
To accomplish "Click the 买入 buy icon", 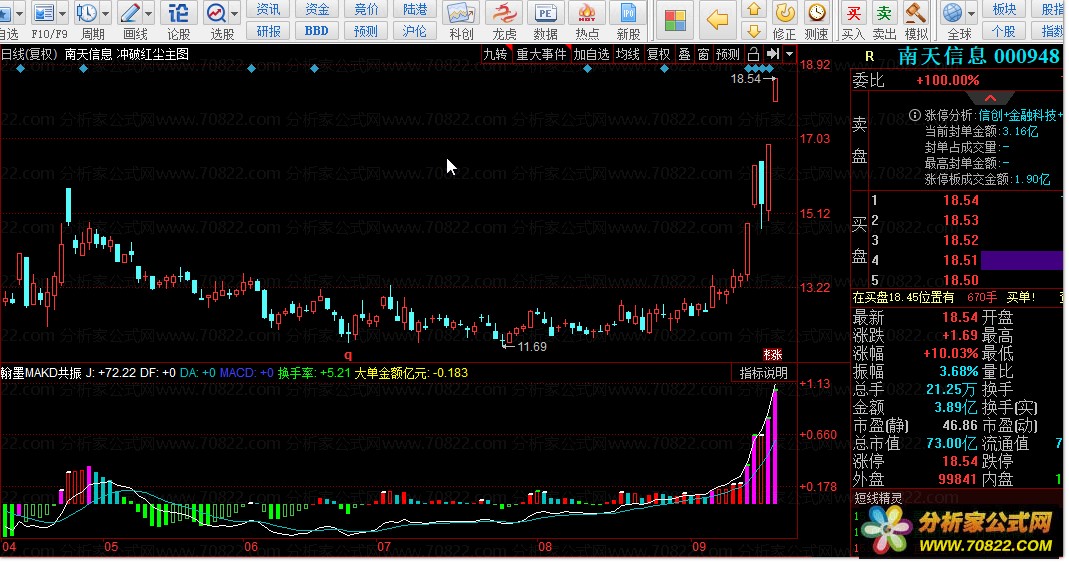I will tap(852, 13).
